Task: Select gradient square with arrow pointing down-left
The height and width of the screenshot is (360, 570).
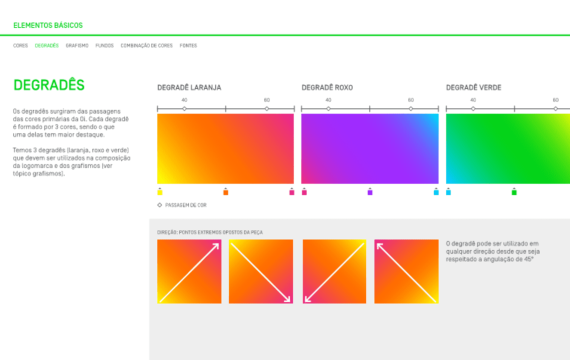Action: (334, 271)
